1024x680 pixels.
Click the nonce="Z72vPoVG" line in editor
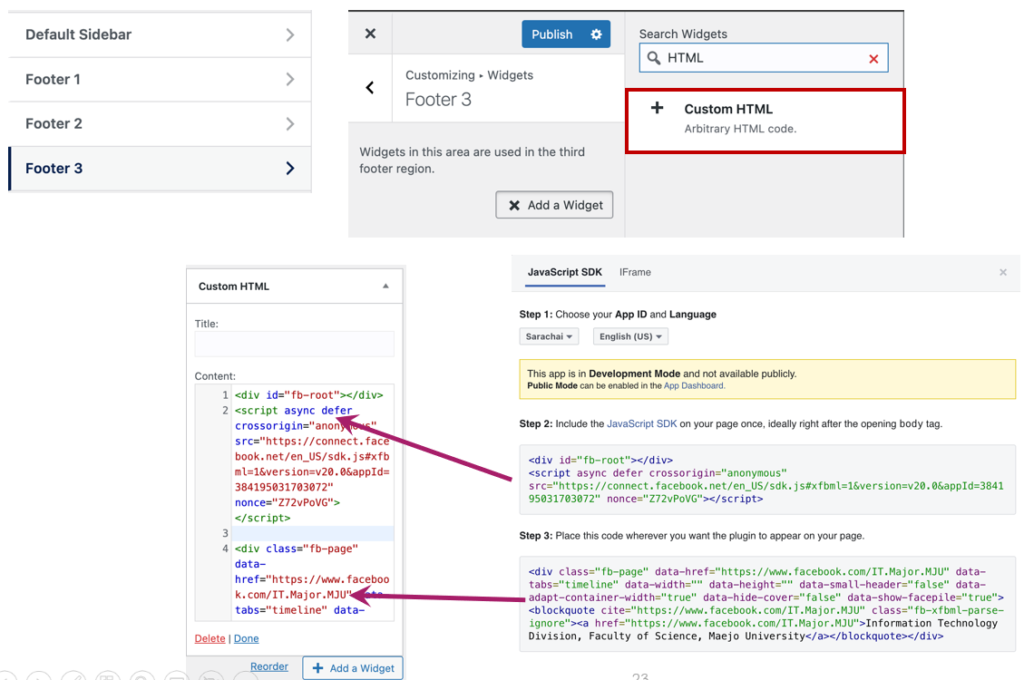287,502
